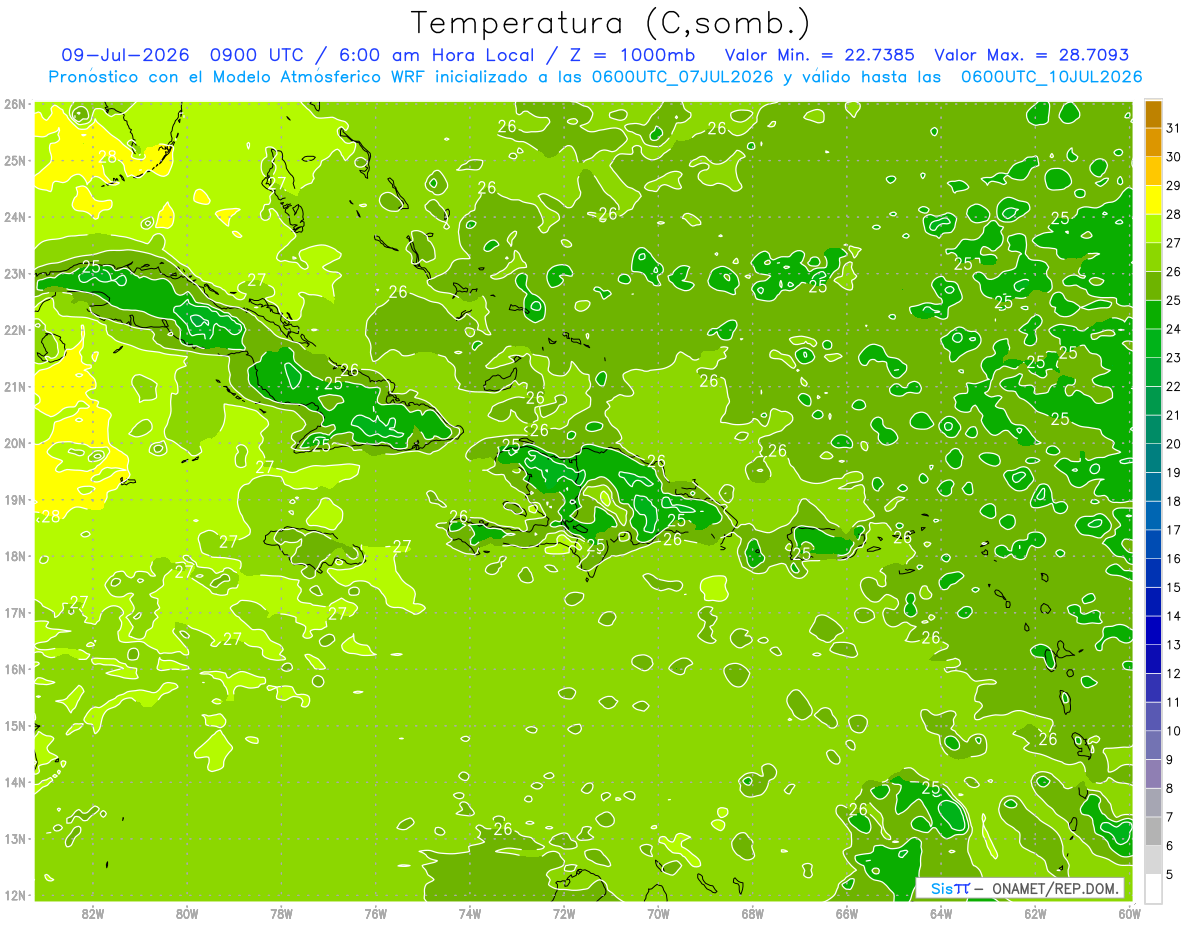Pick the green legend swatch between 24 and 25
The height and width of the screenshot is (927, 1200).
coord(1153,315)
